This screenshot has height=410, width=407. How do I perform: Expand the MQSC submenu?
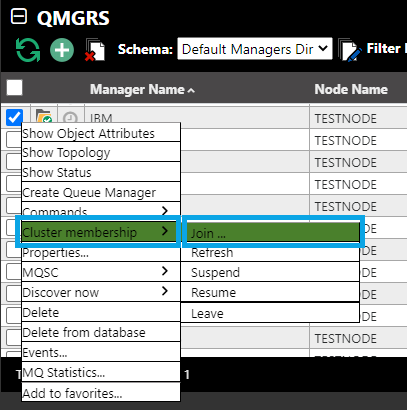(x=101, y=272)
